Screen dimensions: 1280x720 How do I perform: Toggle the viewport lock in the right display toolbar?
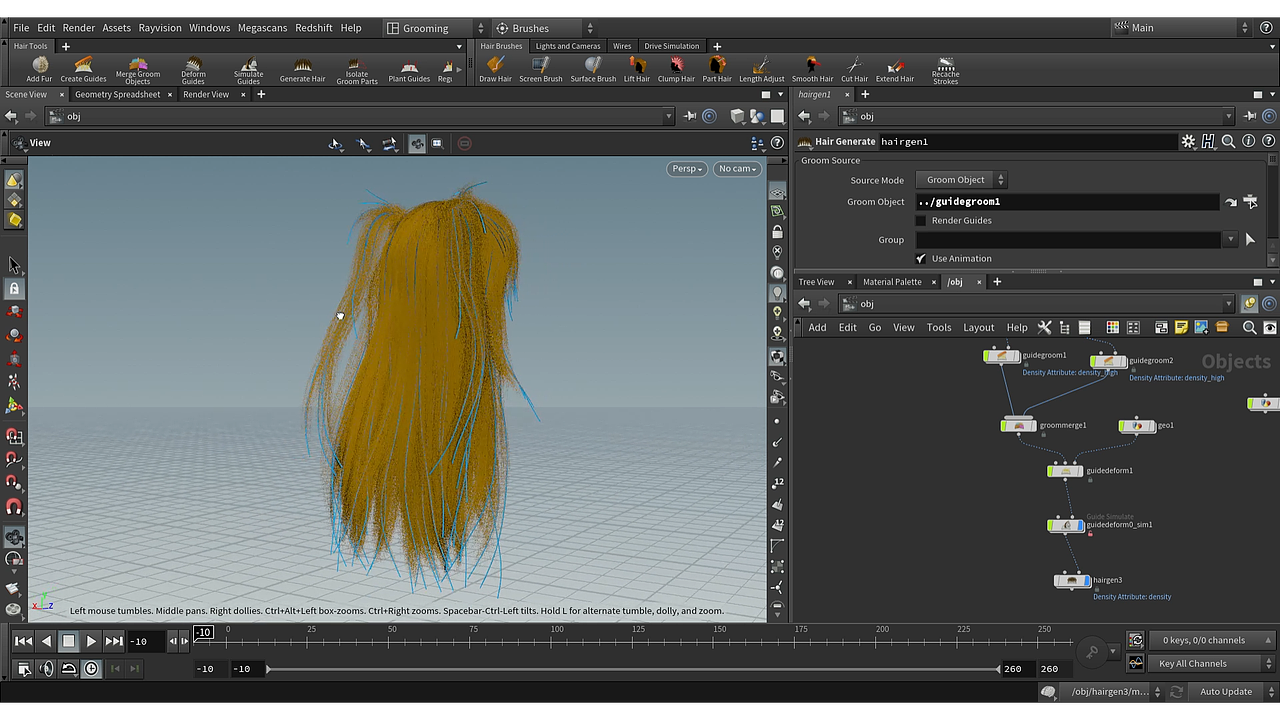777,232
